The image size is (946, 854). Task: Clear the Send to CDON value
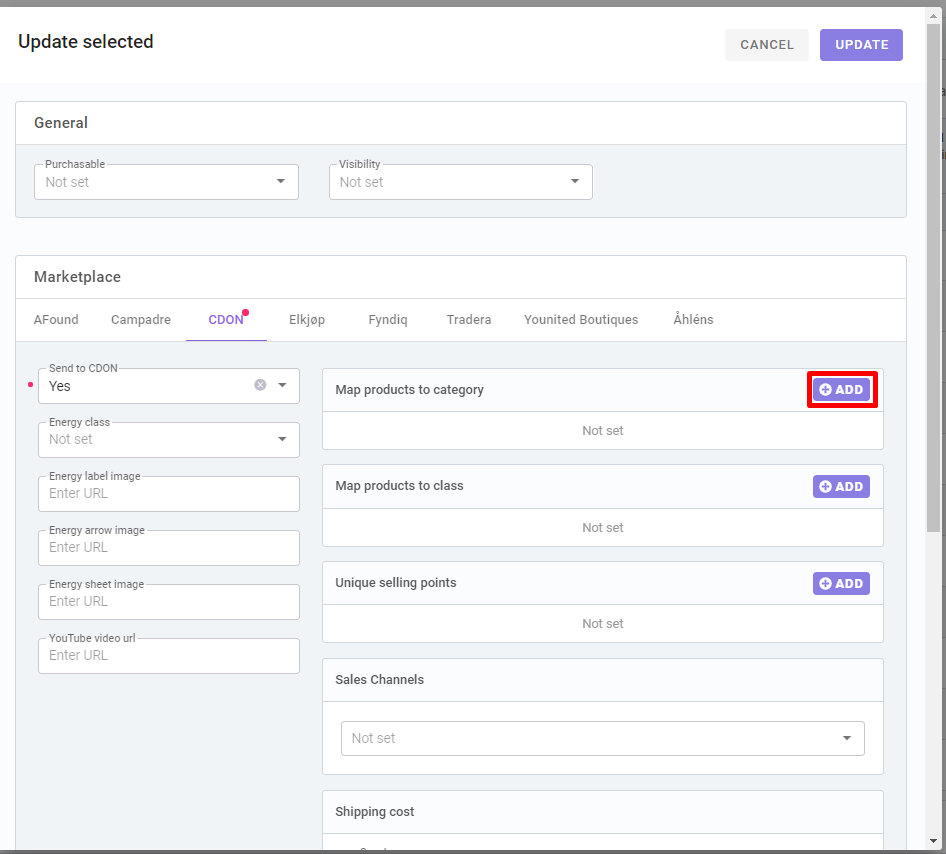pos(260,385)
